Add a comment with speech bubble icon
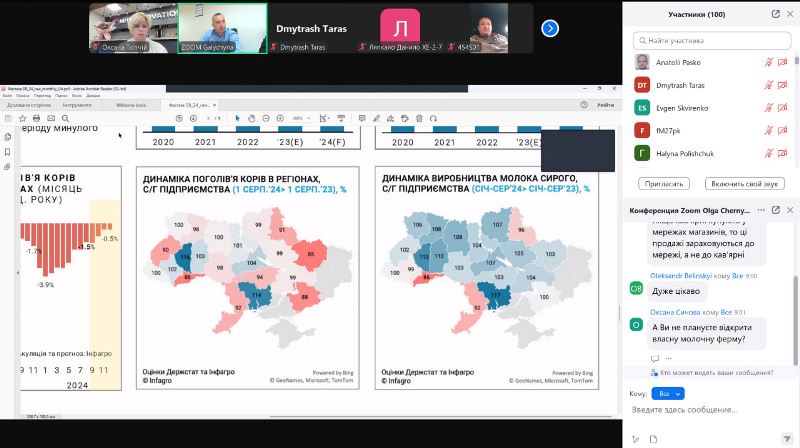 (362, 118)
